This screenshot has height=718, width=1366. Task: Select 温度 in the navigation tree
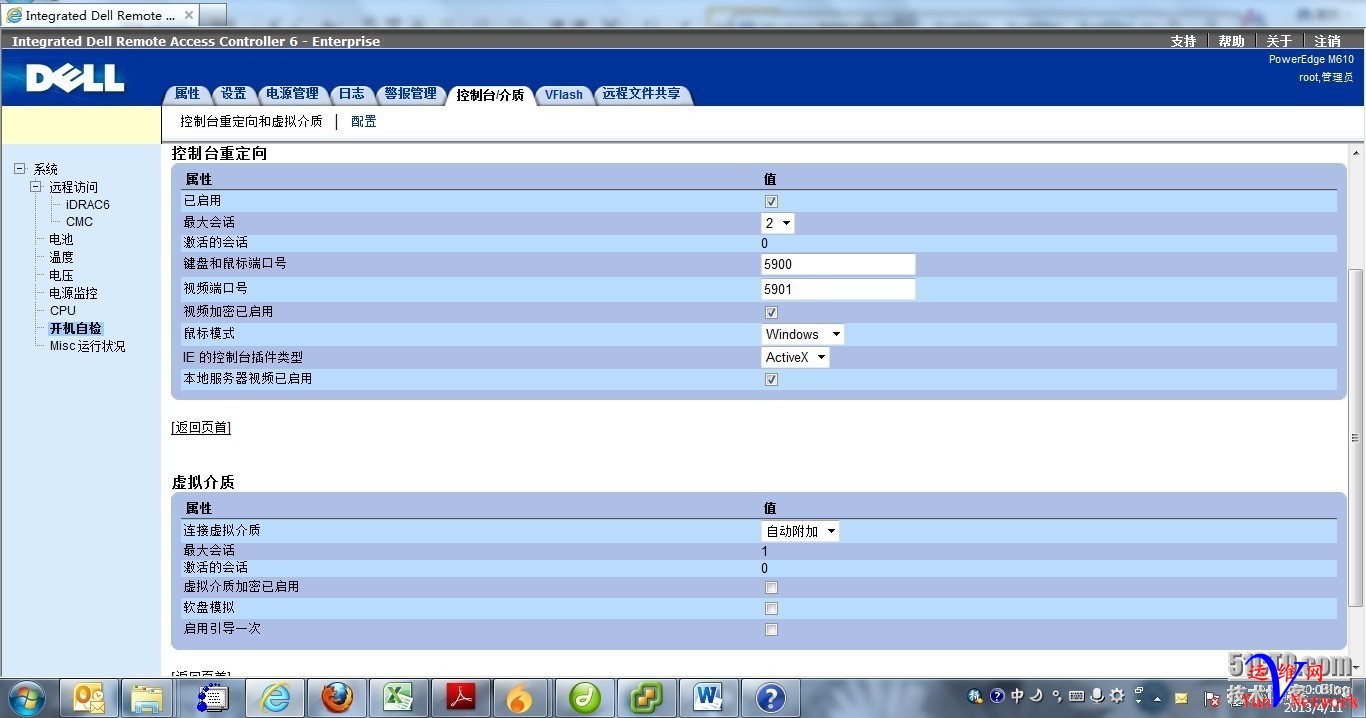[x=61, y=257]
